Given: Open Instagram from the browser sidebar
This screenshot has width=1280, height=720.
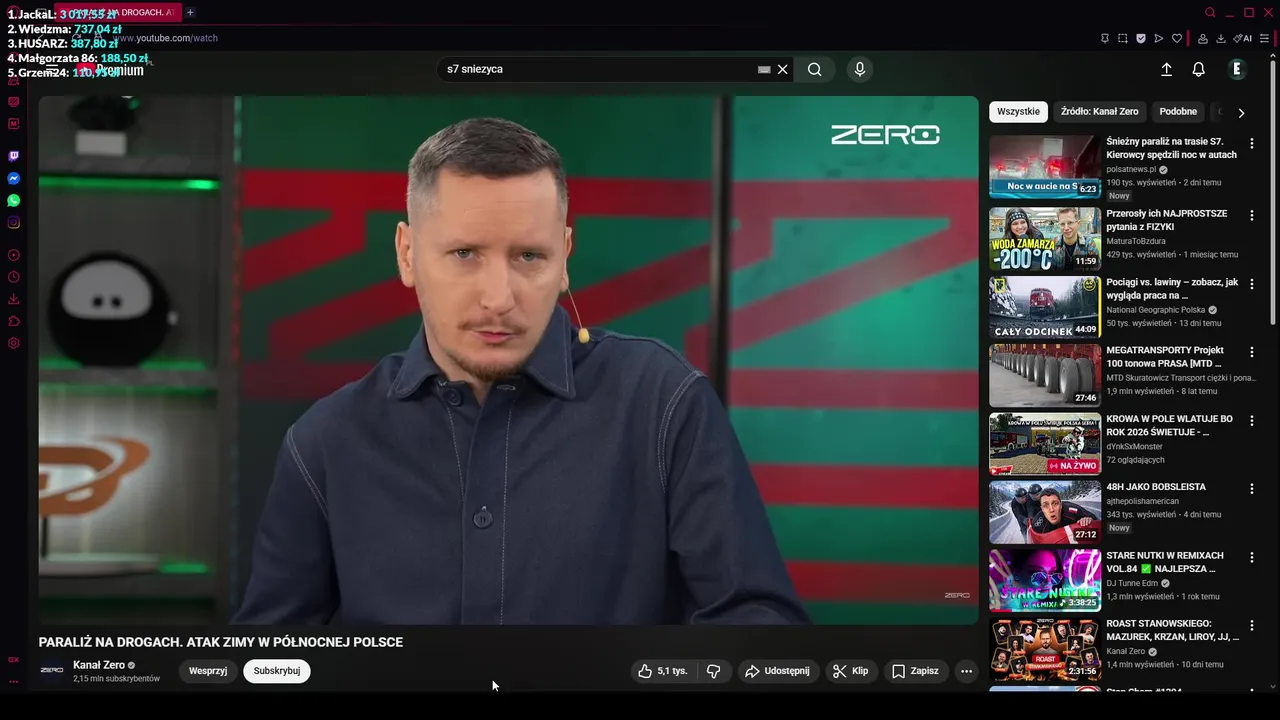Looking at the screenshot, I should [14, 222].
